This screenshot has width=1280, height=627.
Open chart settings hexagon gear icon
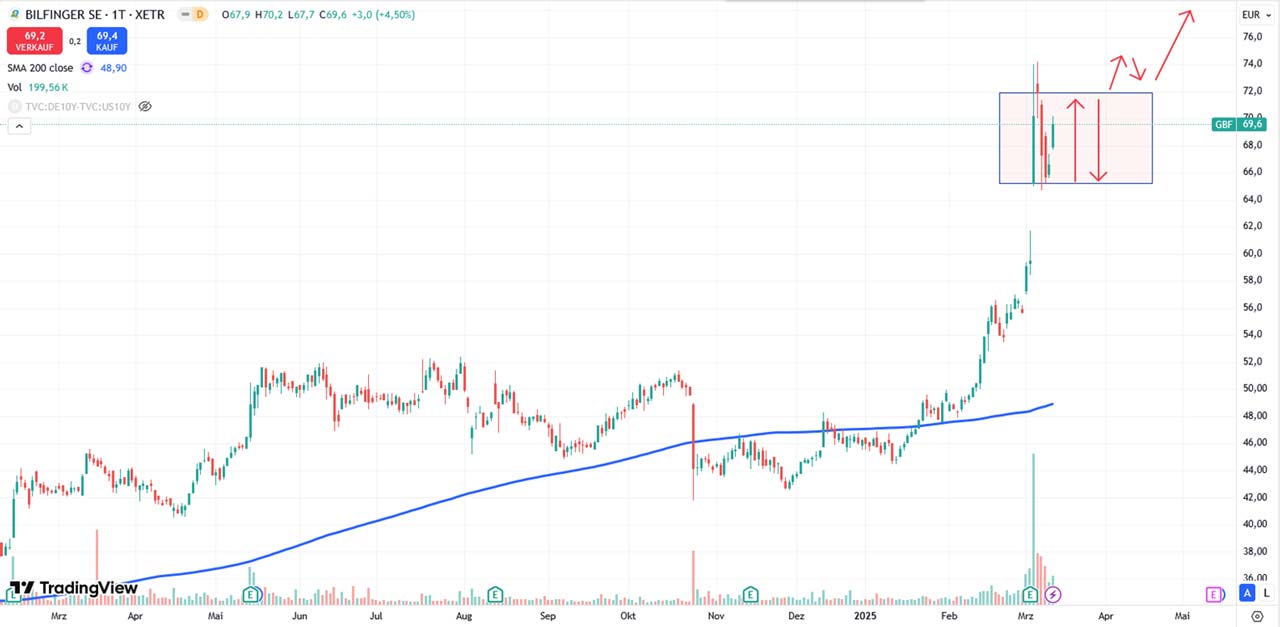(x=1258, y=616)
